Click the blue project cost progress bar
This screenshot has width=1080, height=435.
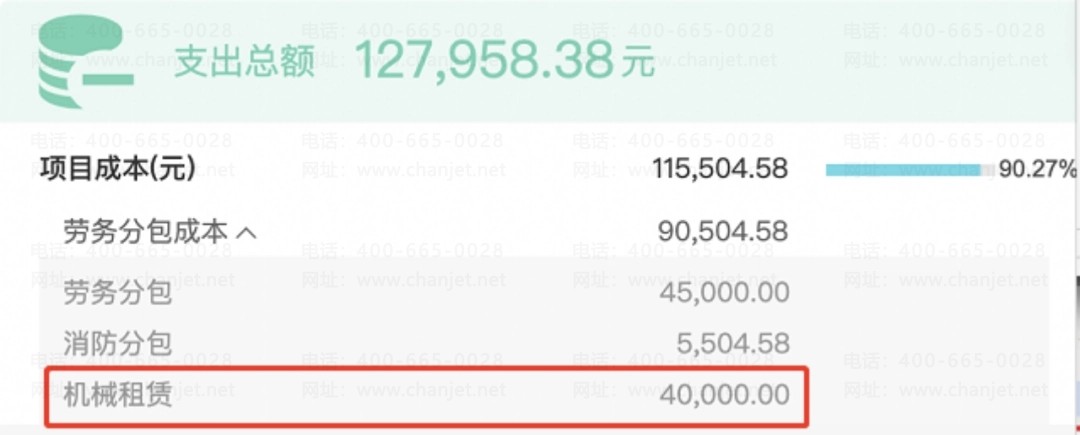[x=903, y=169]
